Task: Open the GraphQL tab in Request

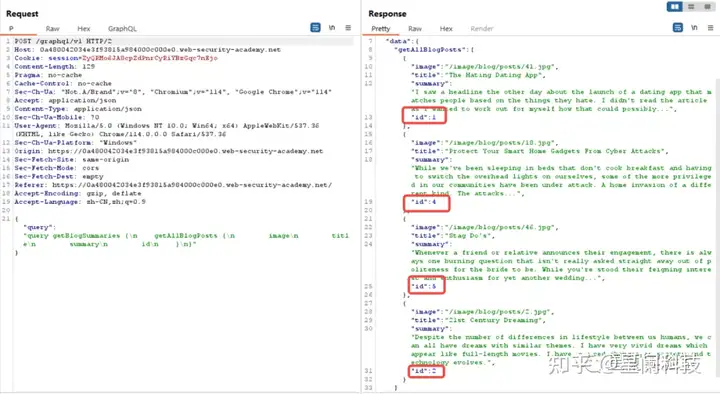Action: coord(122,28)
